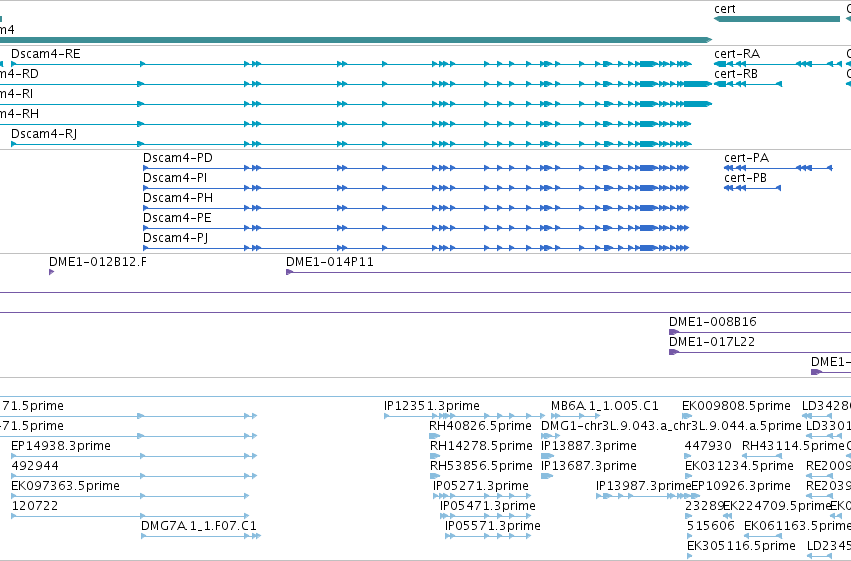Click EST EK061163.5prime
Viewport: 851px width, 561px height.
tap(797, 526)
